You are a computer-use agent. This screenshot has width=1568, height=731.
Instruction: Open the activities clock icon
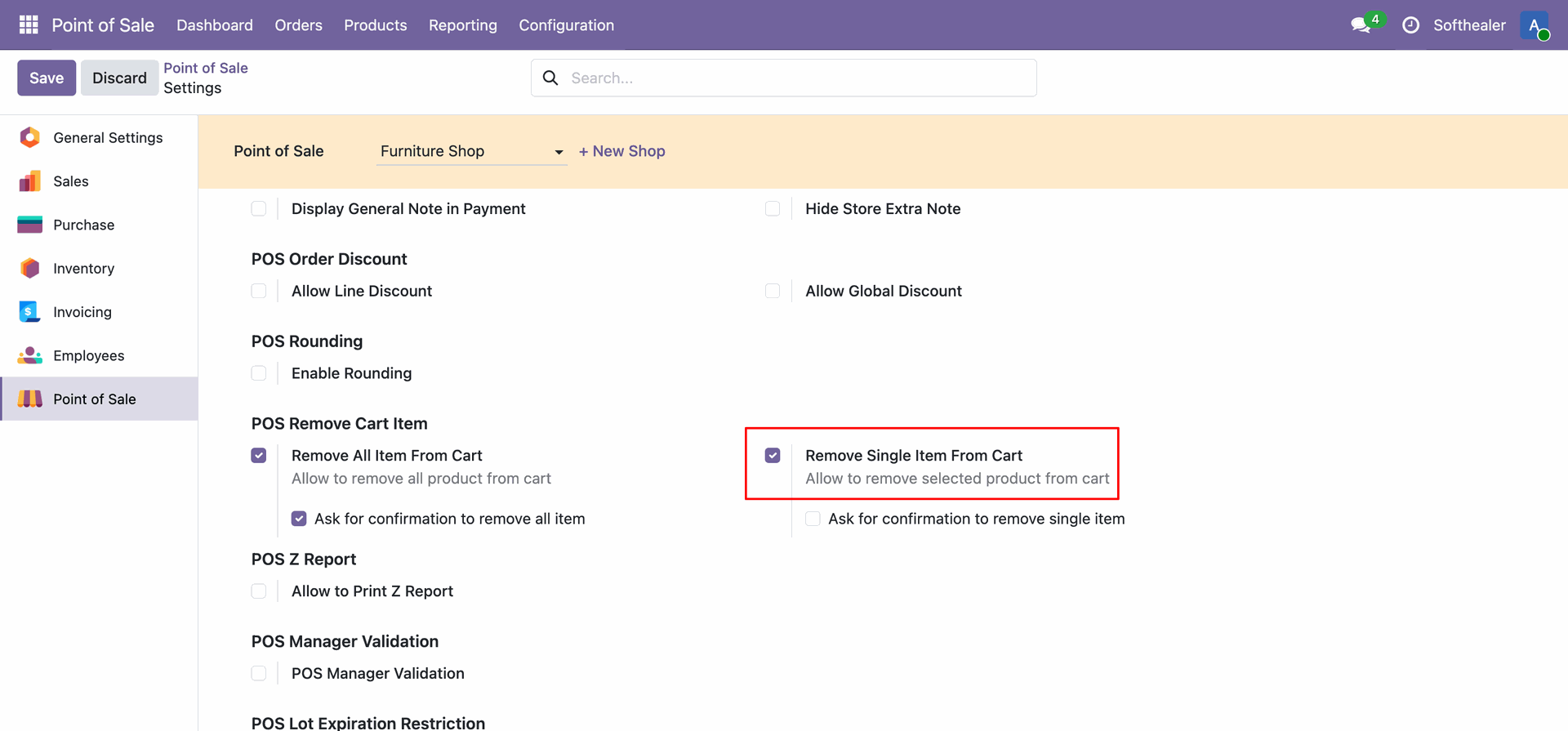click(x=1410, y=25)
